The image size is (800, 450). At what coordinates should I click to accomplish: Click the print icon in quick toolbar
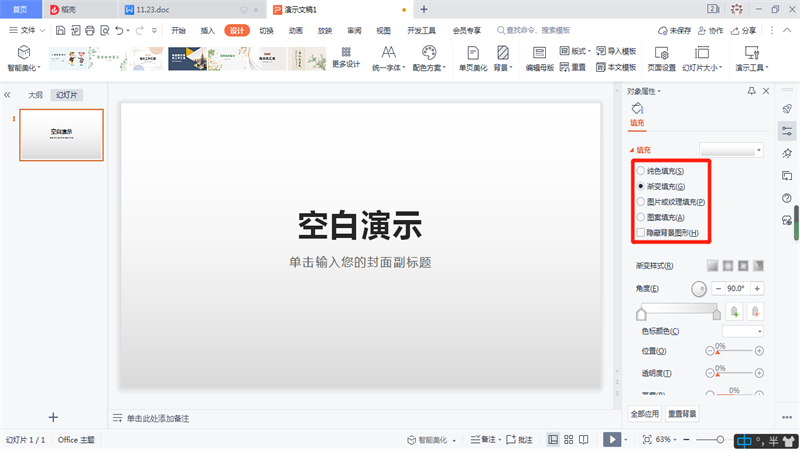[x=90, y=31]
